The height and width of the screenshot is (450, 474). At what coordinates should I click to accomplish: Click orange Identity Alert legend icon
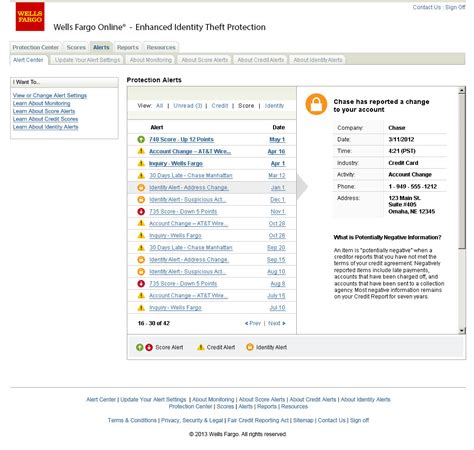pyautogui.click(x=250, y=347)
